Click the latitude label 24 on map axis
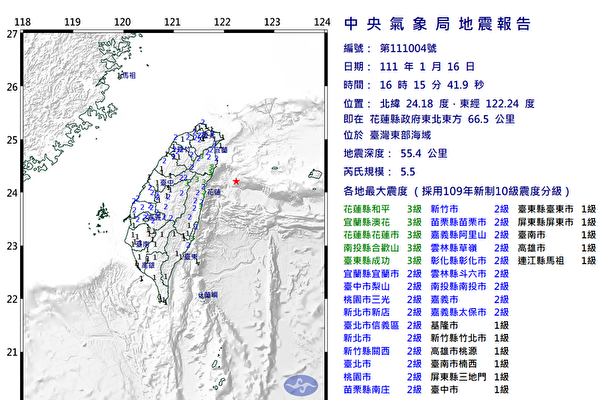This screenshot has height=400, width=600. click(x=12, y=193)
